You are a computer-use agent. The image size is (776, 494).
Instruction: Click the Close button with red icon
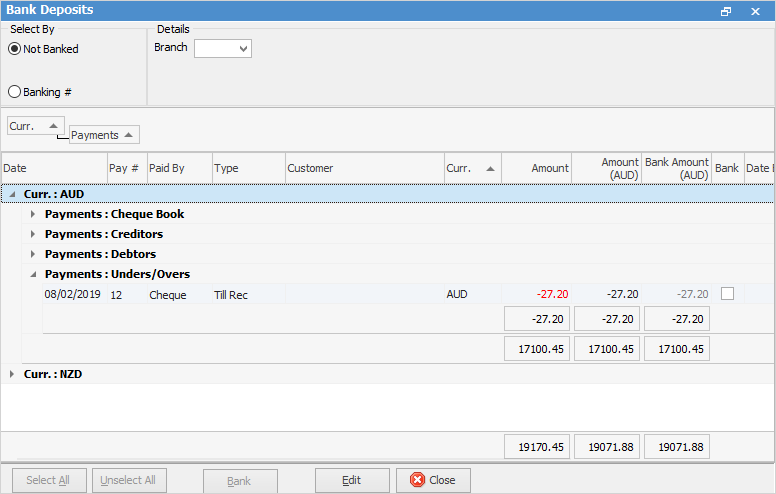[x=433, y=480]
